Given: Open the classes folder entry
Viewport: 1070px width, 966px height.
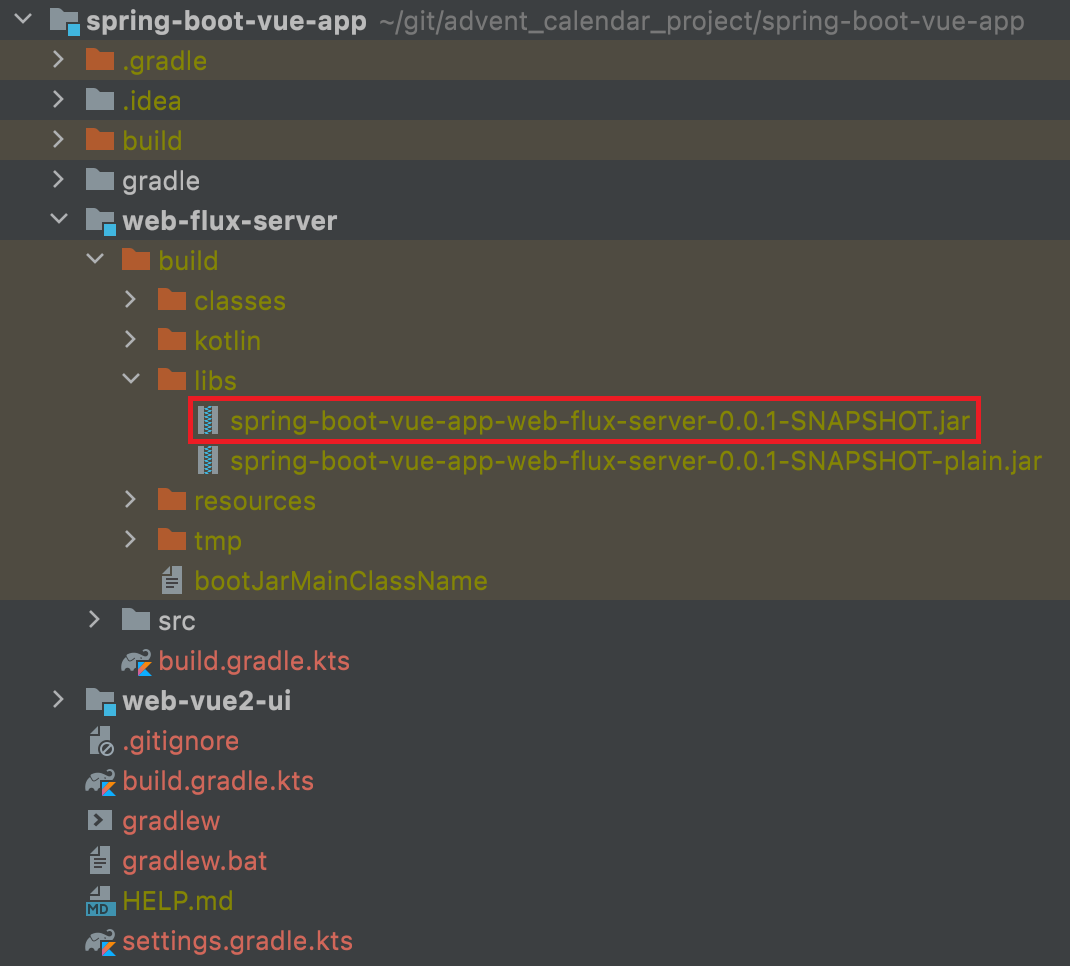Looking at the screenshot, I should point(240,300).
